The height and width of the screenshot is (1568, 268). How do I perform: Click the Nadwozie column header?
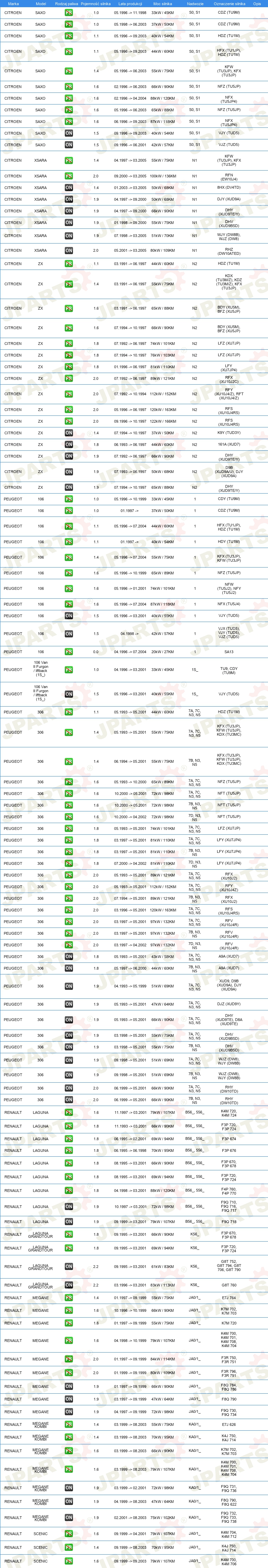pos(195,4)
